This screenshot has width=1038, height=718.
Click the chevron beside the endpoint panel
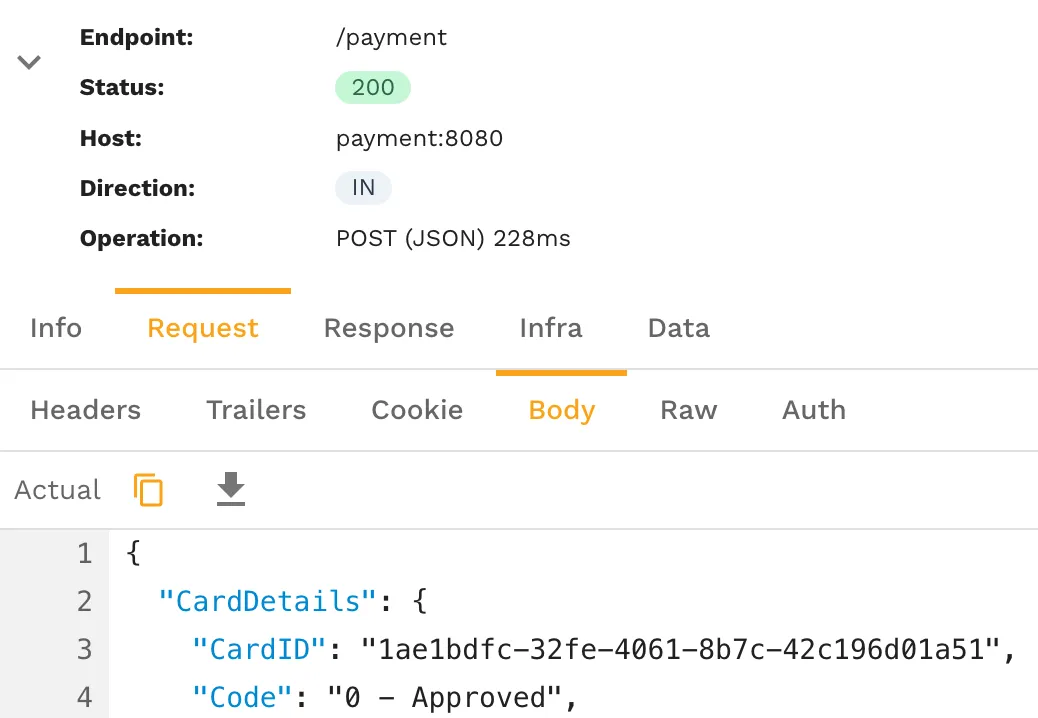28,62
